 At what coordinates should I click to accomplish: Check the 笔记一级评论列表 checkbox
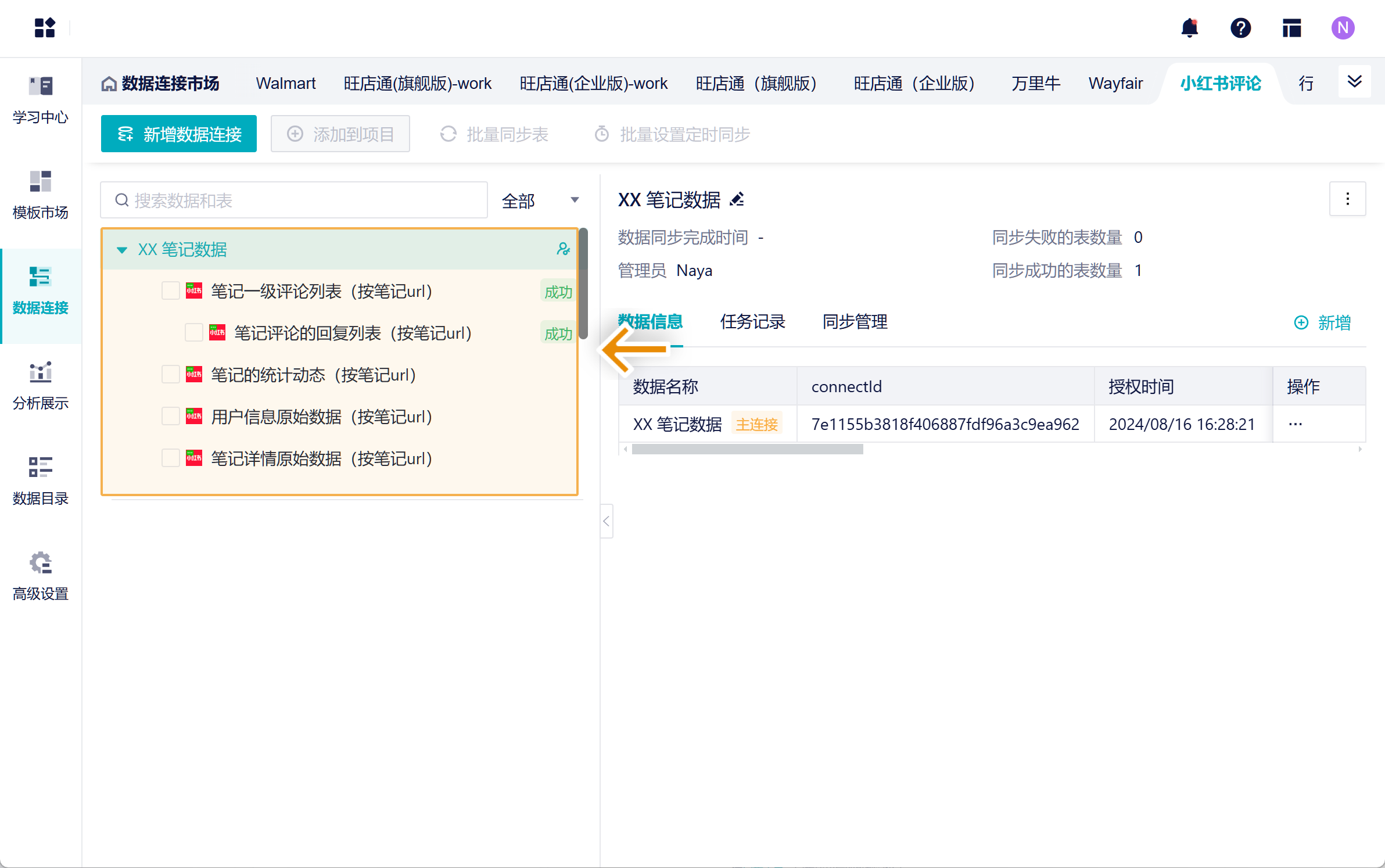[x=170, y=291]
